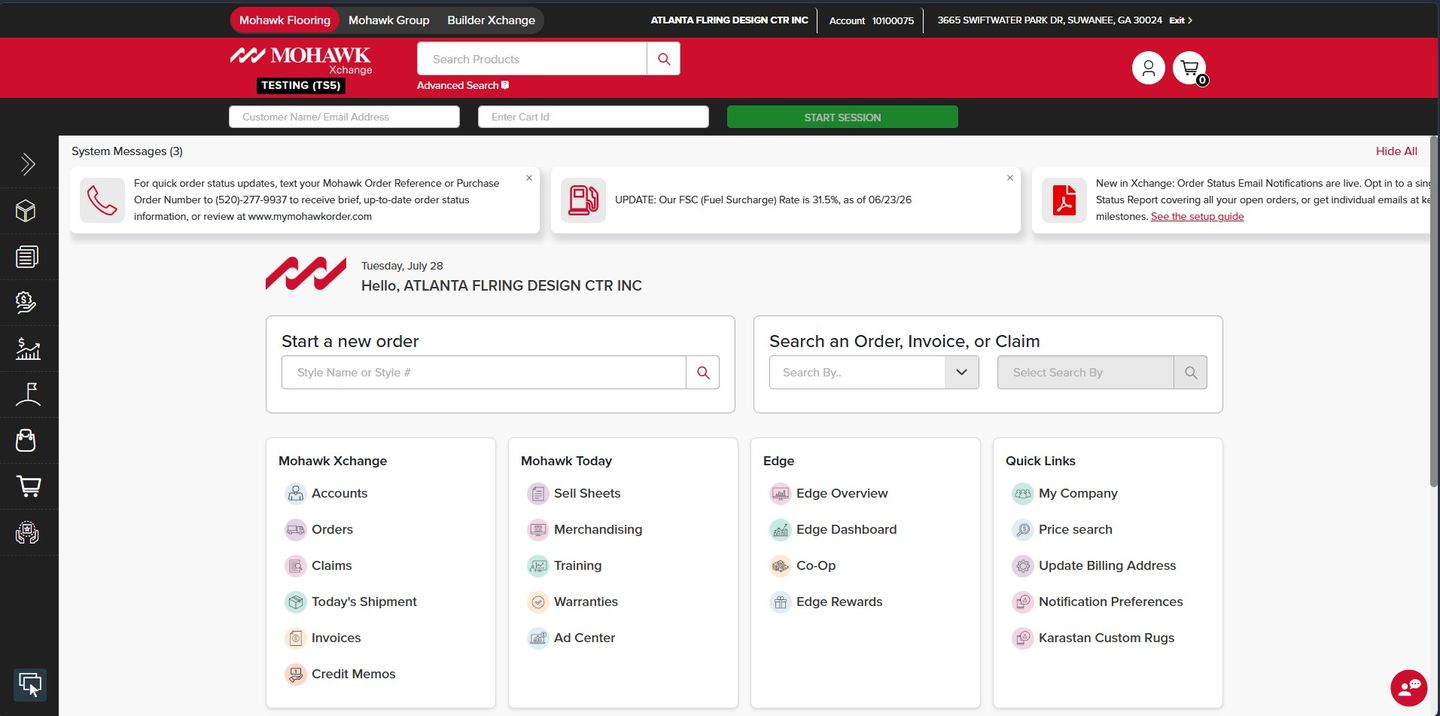
Task: Open the Edge Rewards link
Action: click(x=839, y=602)
